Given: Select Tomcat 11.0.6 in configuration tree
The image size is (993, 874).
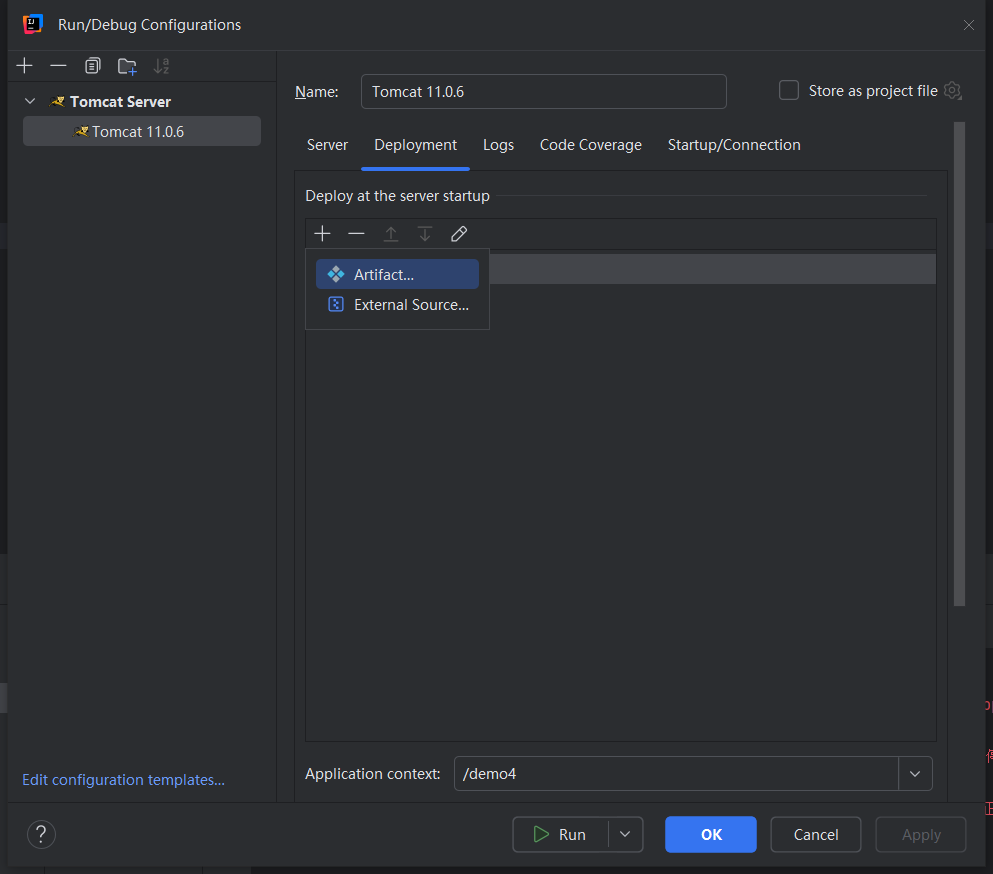Looking at the screenshot, I should point(142,131).
